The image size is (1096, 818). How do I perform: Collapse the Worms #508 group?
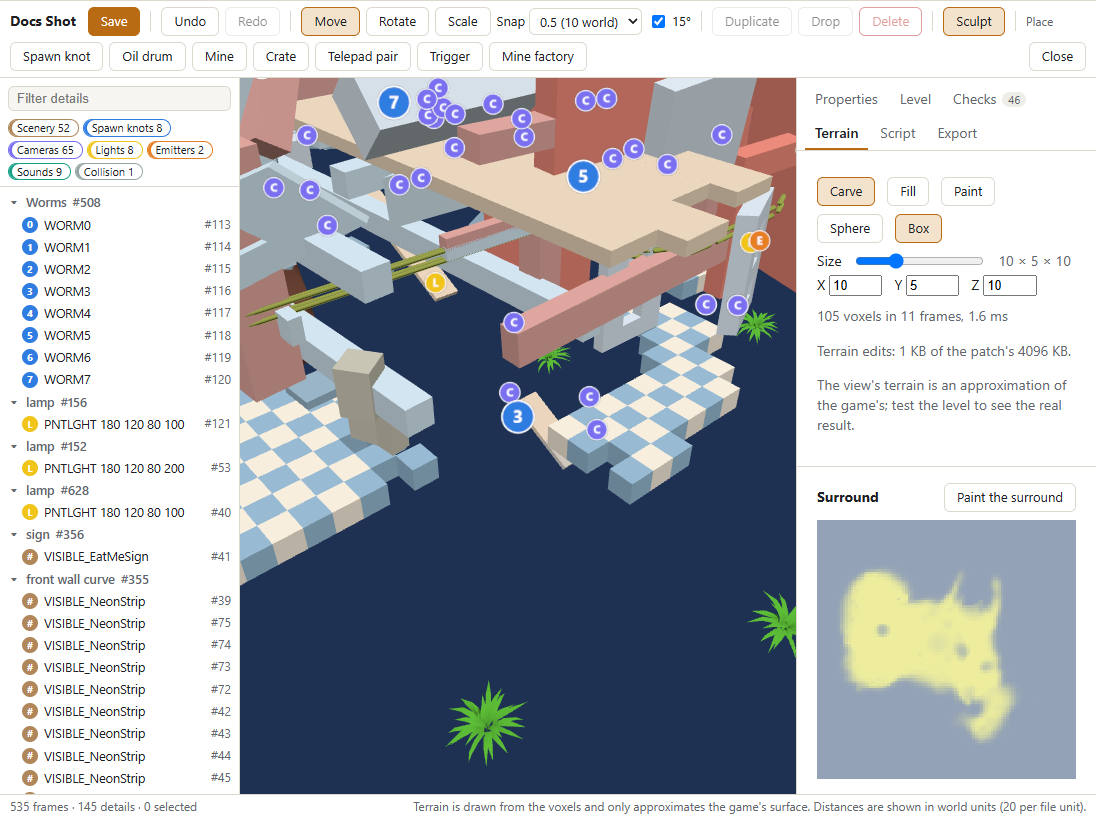14,203
